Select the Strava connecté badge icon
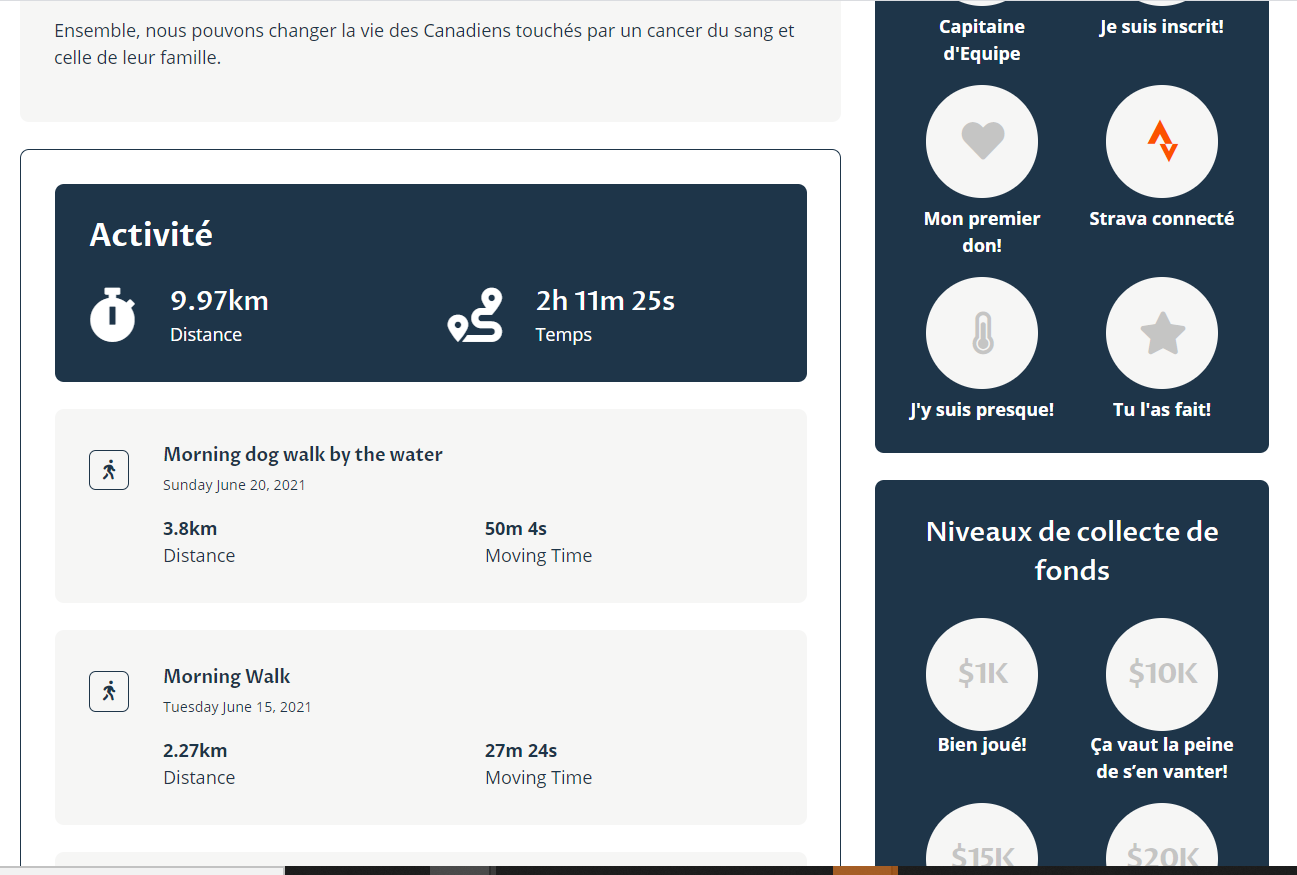This screenshot has height=875, width=1297. click(1162, 141)
